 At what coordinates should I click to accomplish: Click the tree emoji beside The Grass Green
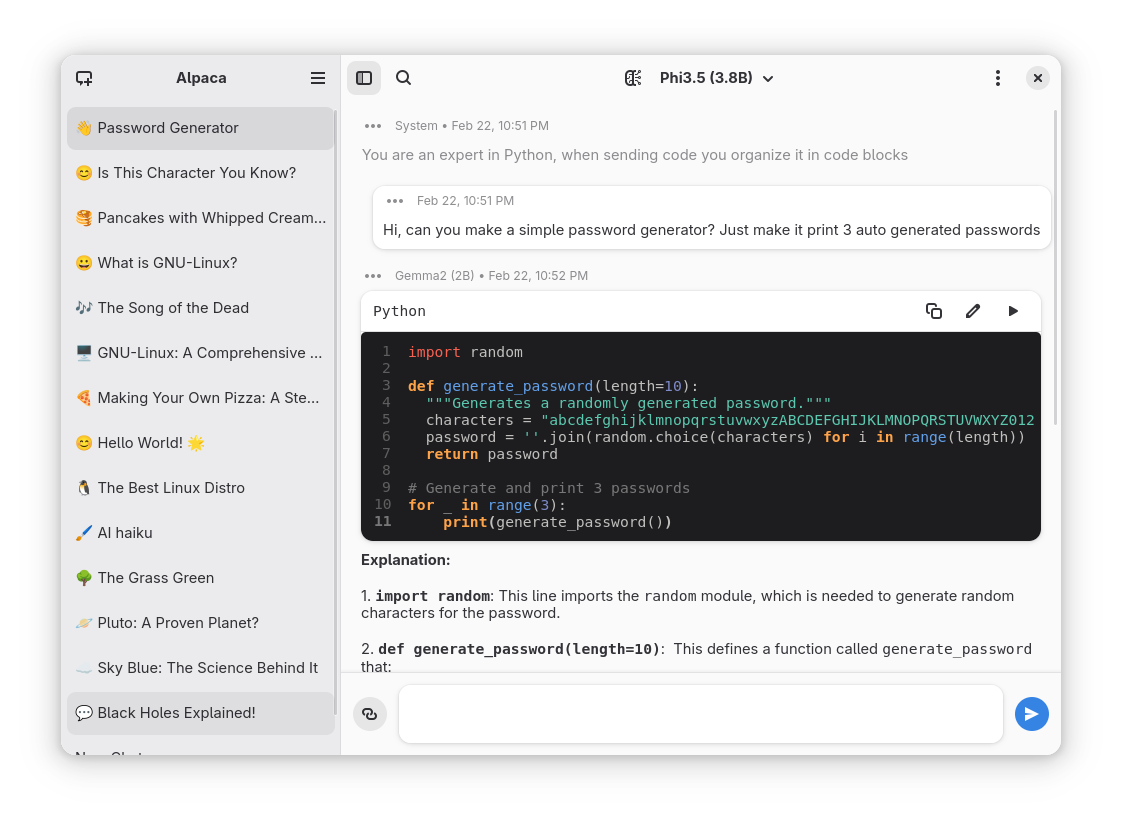(x=84, y=579)
